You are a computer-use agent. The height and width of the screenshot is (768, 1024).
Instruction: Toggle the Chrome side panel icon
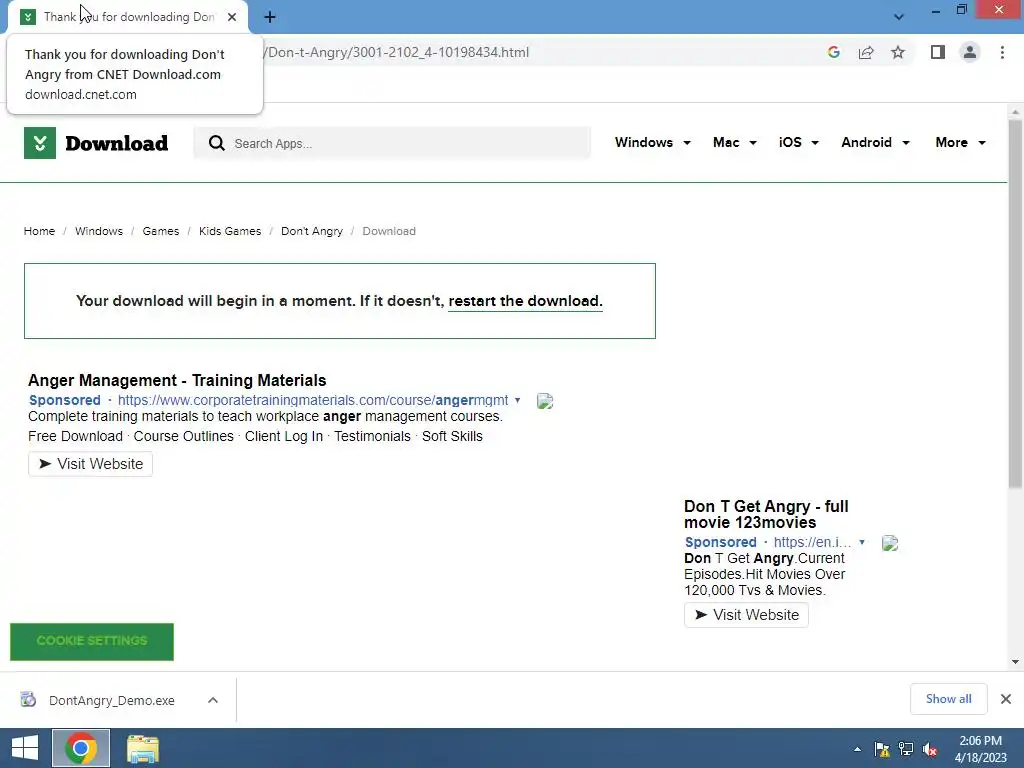point(938,52)
